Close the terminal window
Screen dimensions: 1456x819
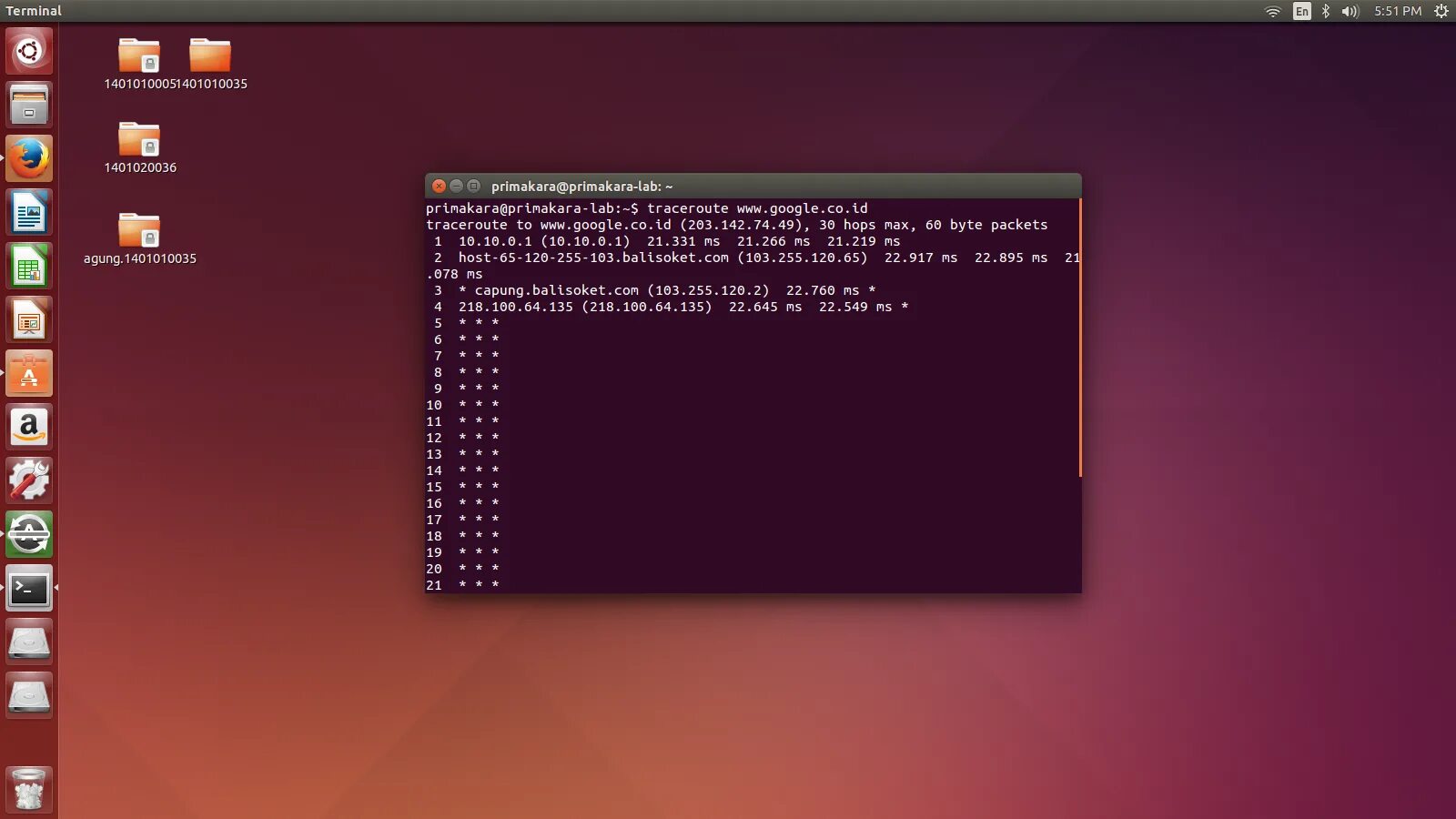[439, 186]
